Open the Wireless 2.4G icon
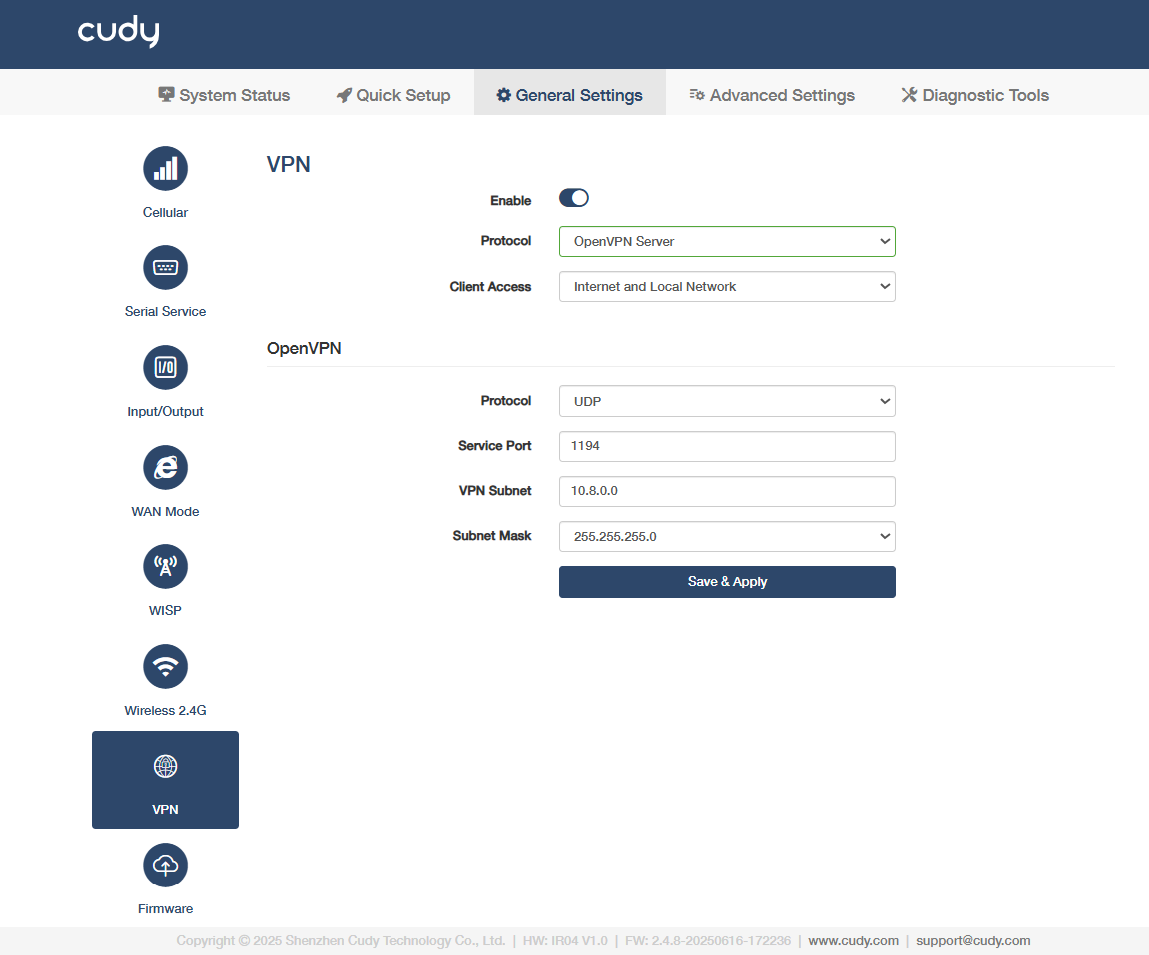This screenshot has width=1149, height=955. [165, 666]
